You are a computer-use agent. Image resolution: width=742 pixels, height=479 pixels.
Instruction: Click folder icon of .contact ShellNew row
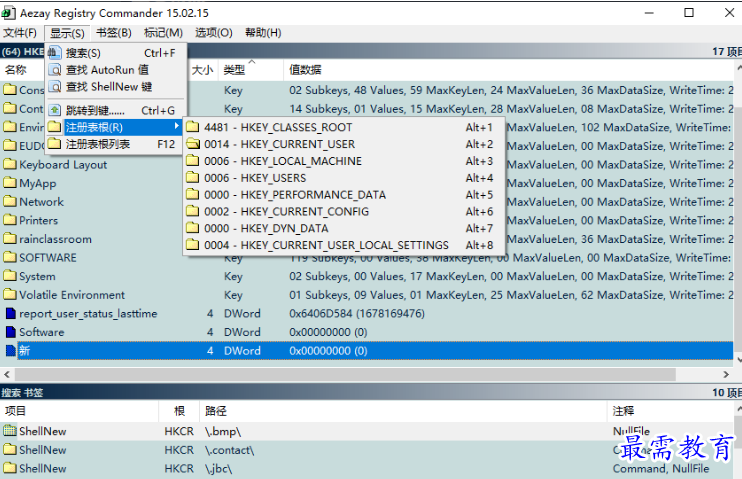[x=10, y=449]
